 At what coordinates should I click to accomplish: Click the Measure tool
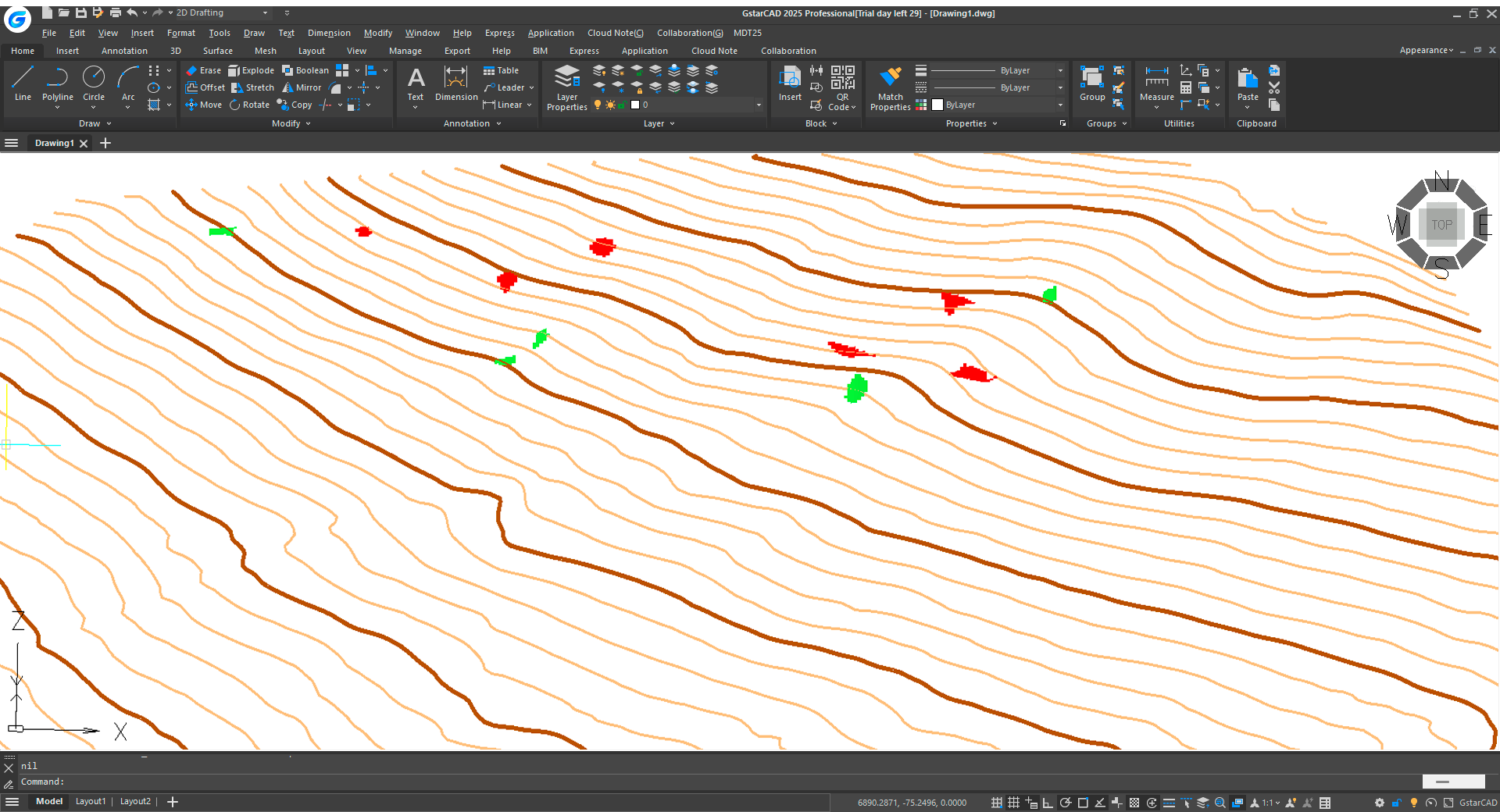pyautogui.click(x=1157, y=84)
